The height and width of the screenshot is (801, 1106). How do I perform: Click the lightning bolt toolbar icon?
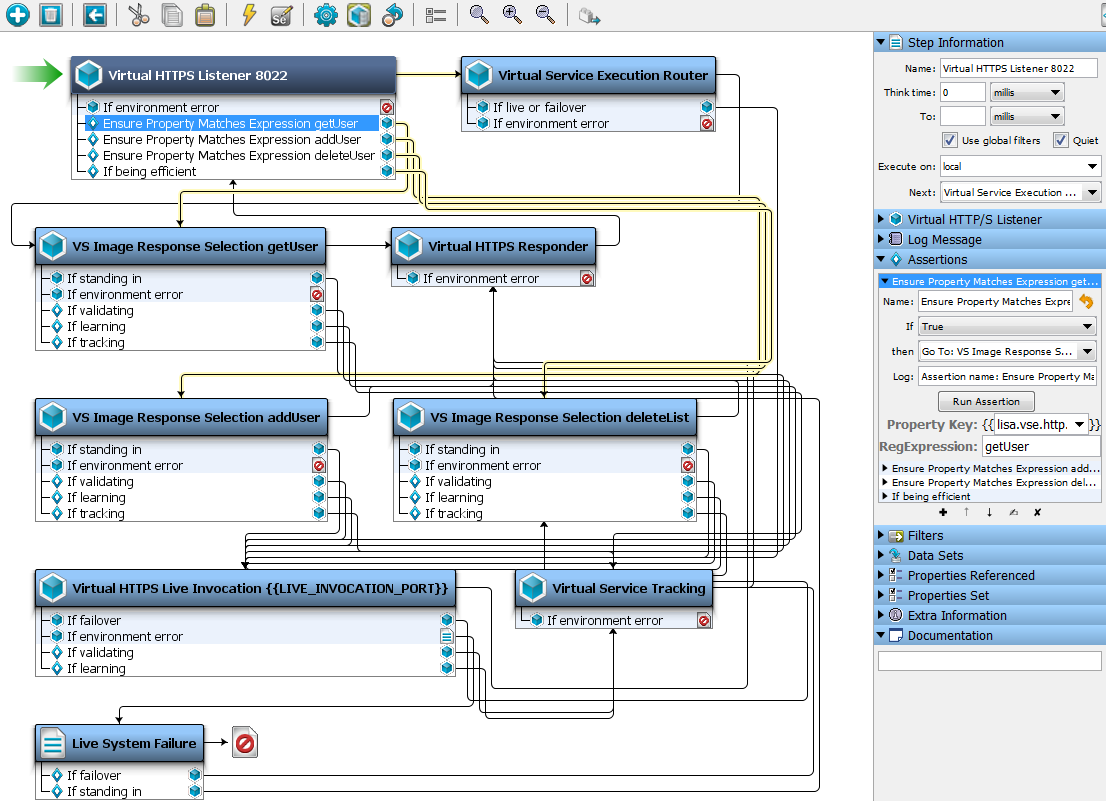coord(249,15)
